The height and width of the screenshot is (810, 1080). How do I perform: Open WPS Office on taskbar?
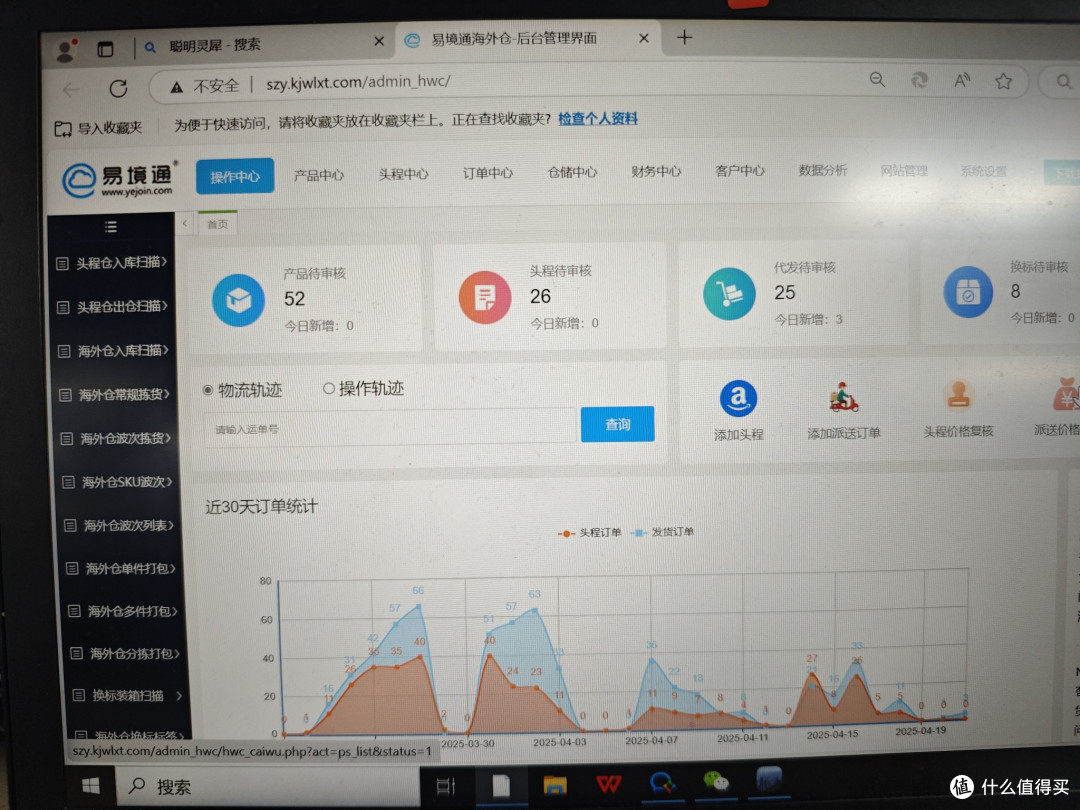[609, 783]
